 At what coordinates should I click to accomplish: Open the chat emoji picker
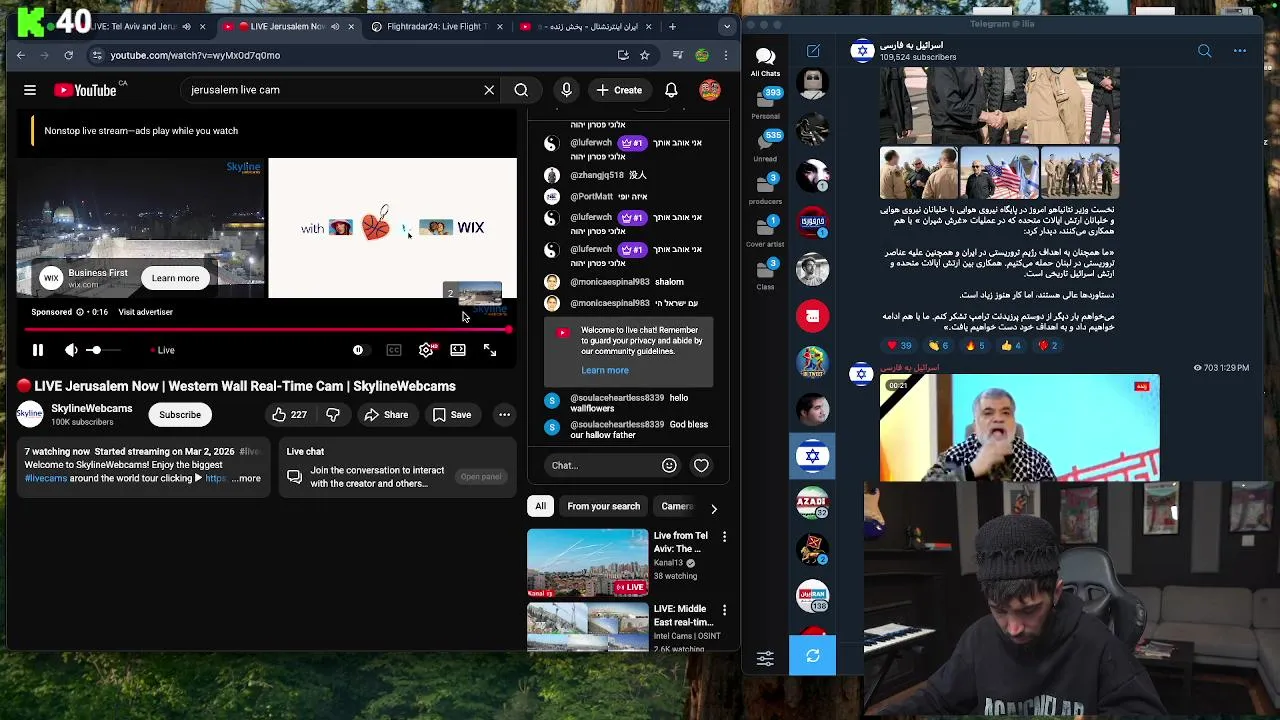(x=669, y=465)
